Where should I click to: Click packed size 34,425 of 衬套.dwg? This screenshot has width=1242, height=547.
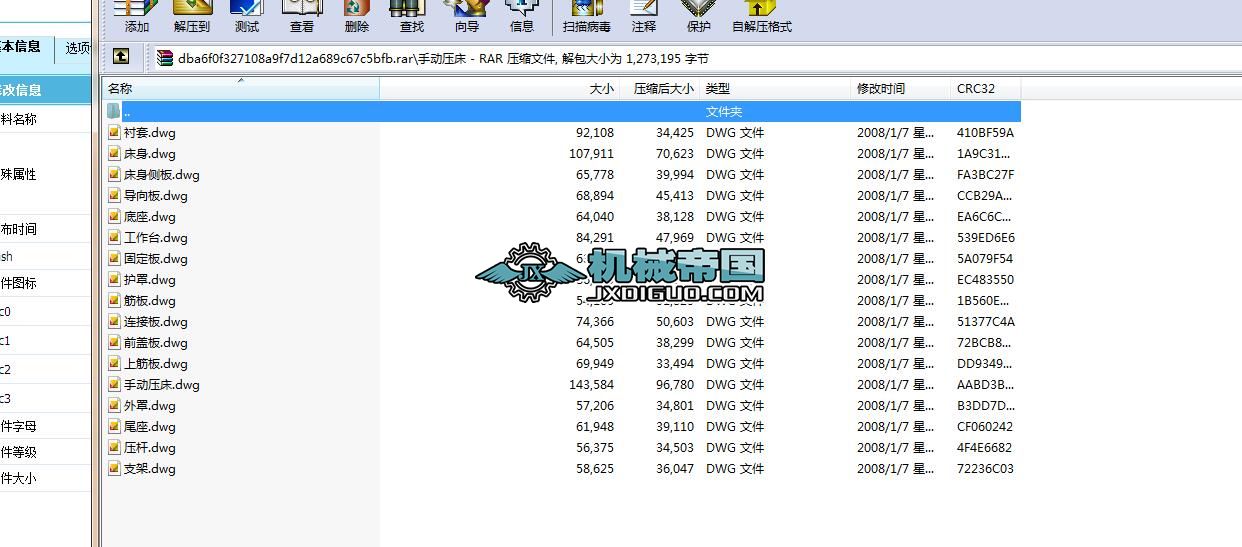[675, 132]
